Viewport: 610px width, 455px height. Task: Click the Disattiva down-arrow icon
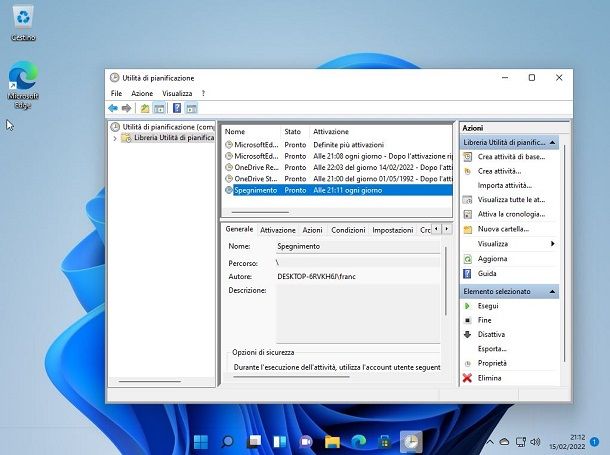467,334
